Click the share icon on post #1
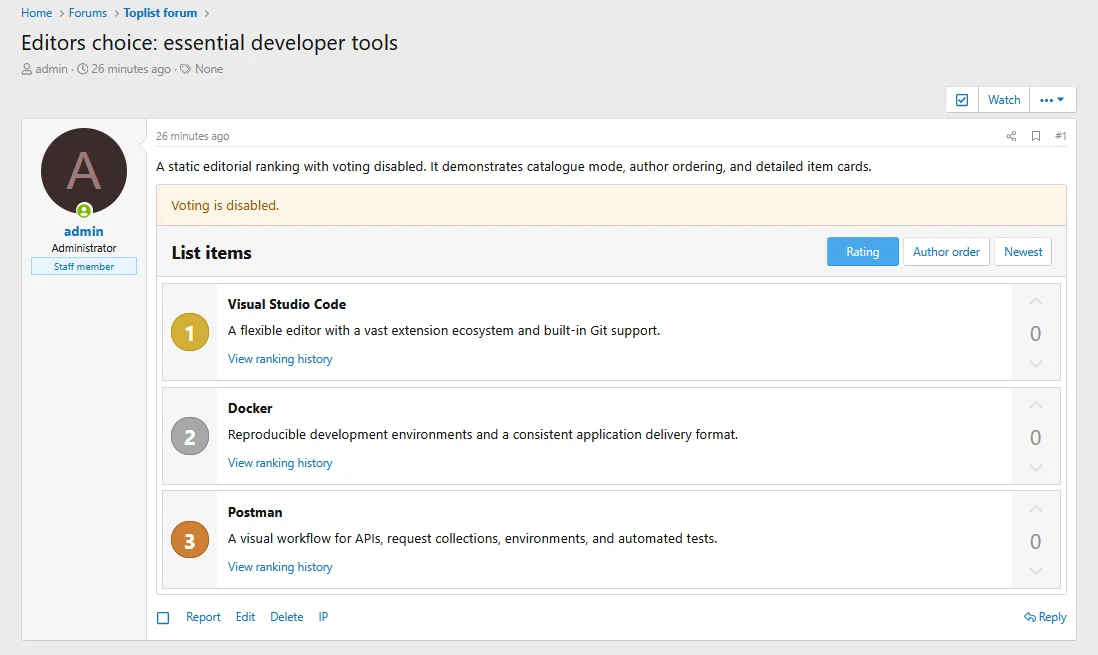 (1011, 136)
